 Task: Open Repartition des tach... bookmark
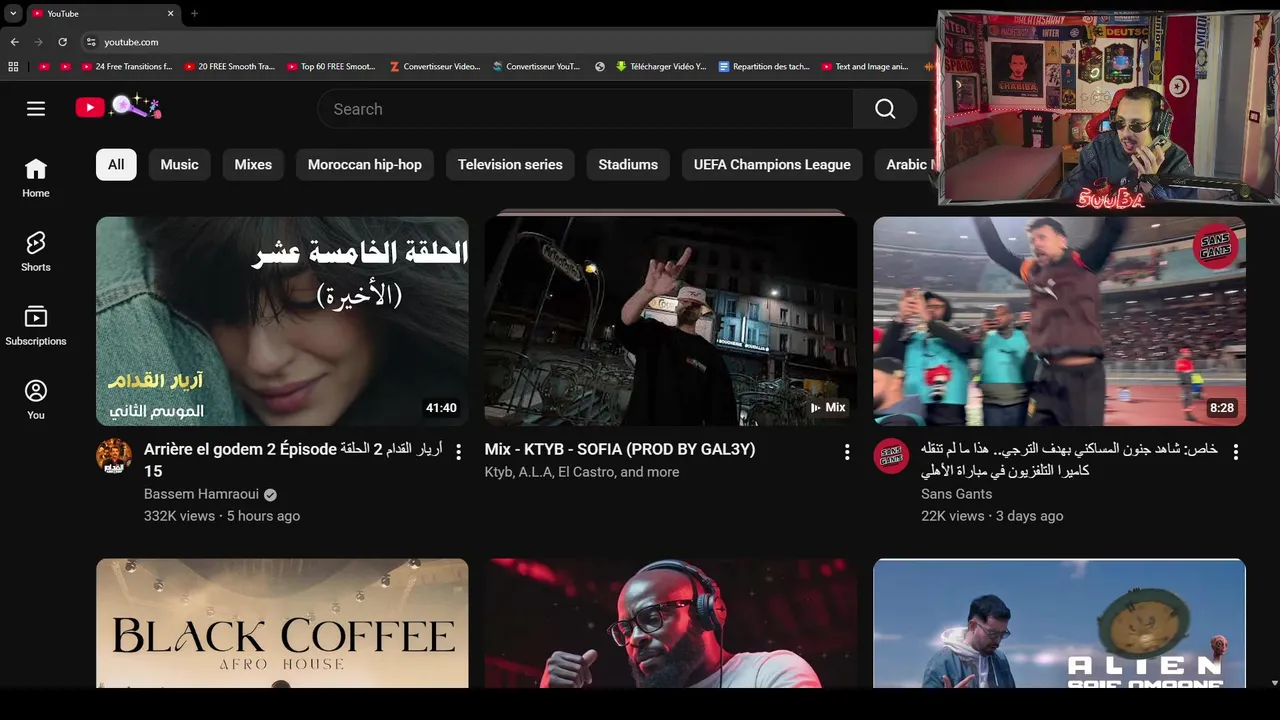pos(765,67)
